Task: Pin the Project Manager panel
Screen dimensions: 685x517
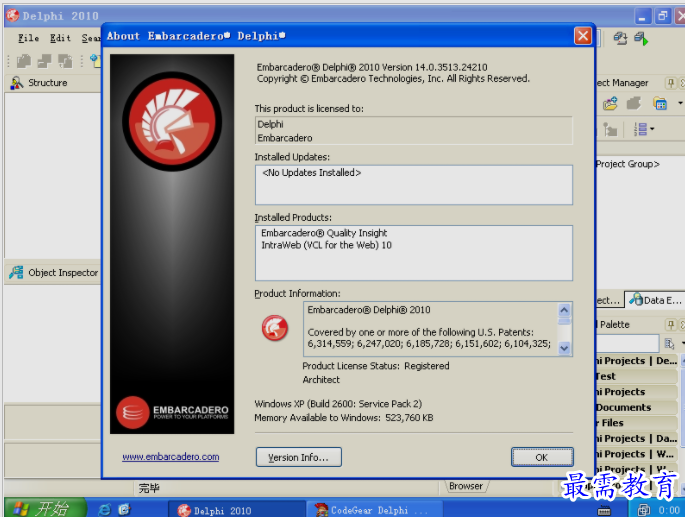Action: [671, 83]
